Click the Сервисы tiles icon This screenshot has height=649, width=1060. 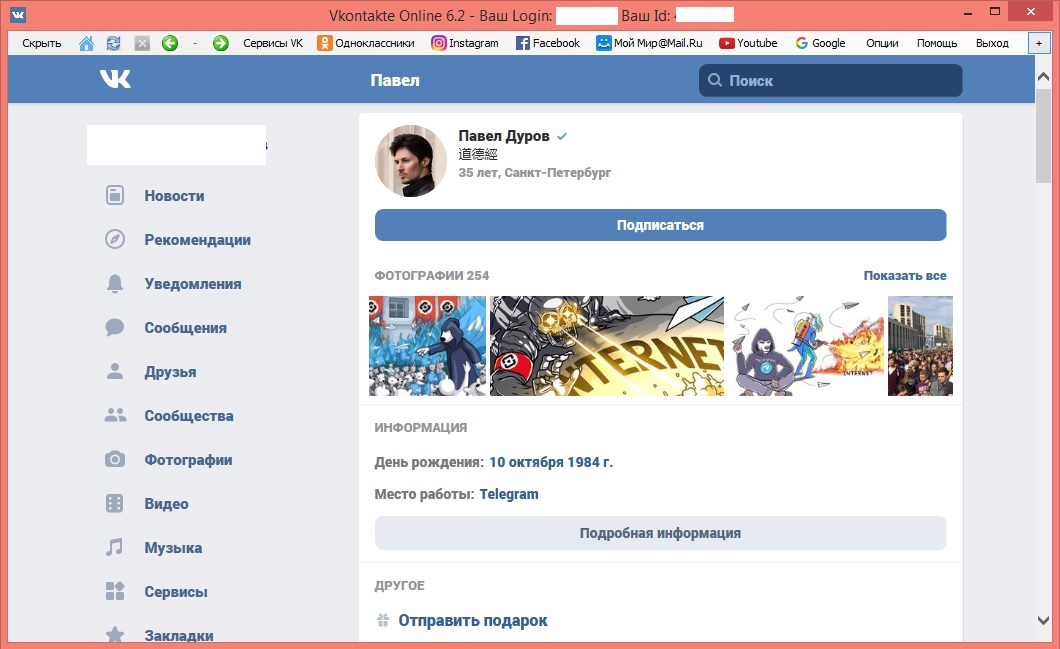(115, 592)
